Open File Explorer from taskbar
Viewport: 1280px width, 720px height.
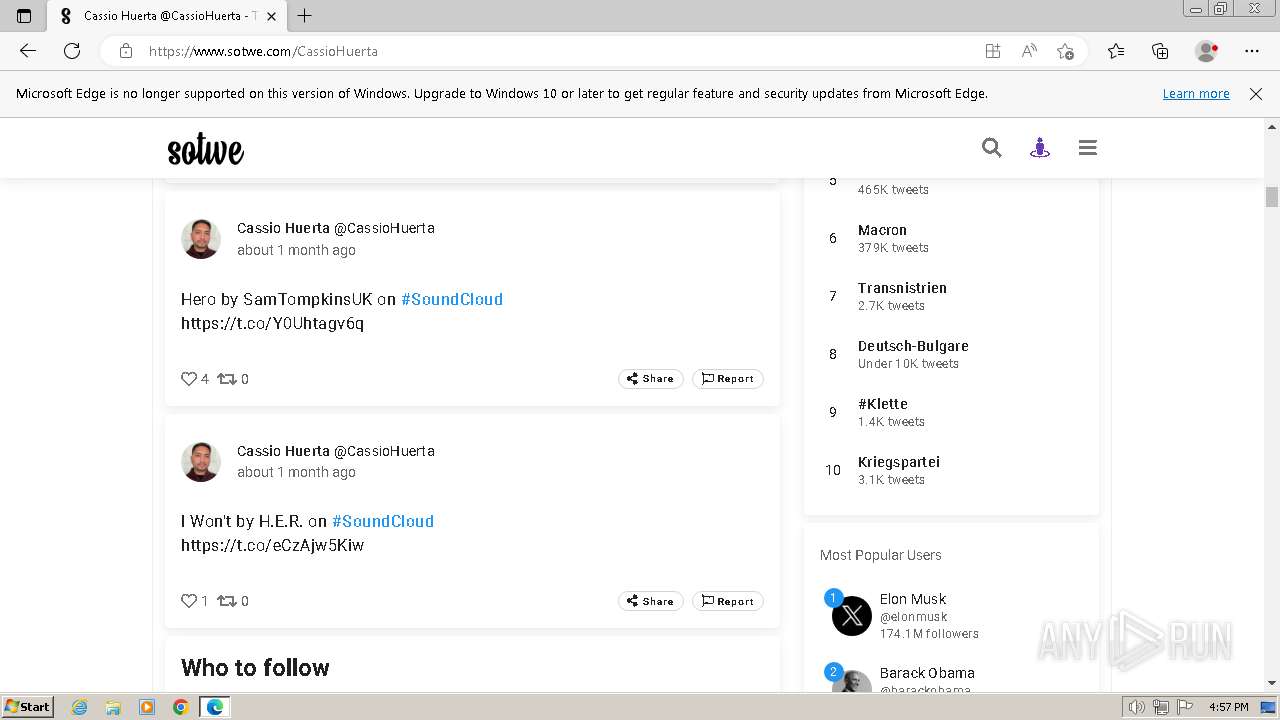(113, 707)
